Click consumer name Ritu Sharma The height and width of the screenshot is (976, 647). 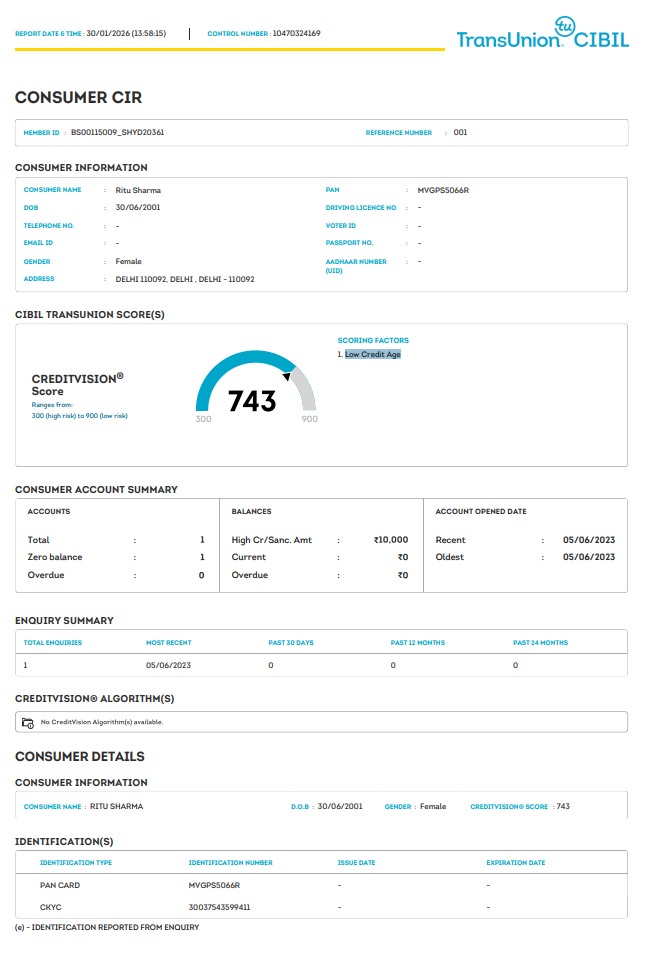pos(138,190)
